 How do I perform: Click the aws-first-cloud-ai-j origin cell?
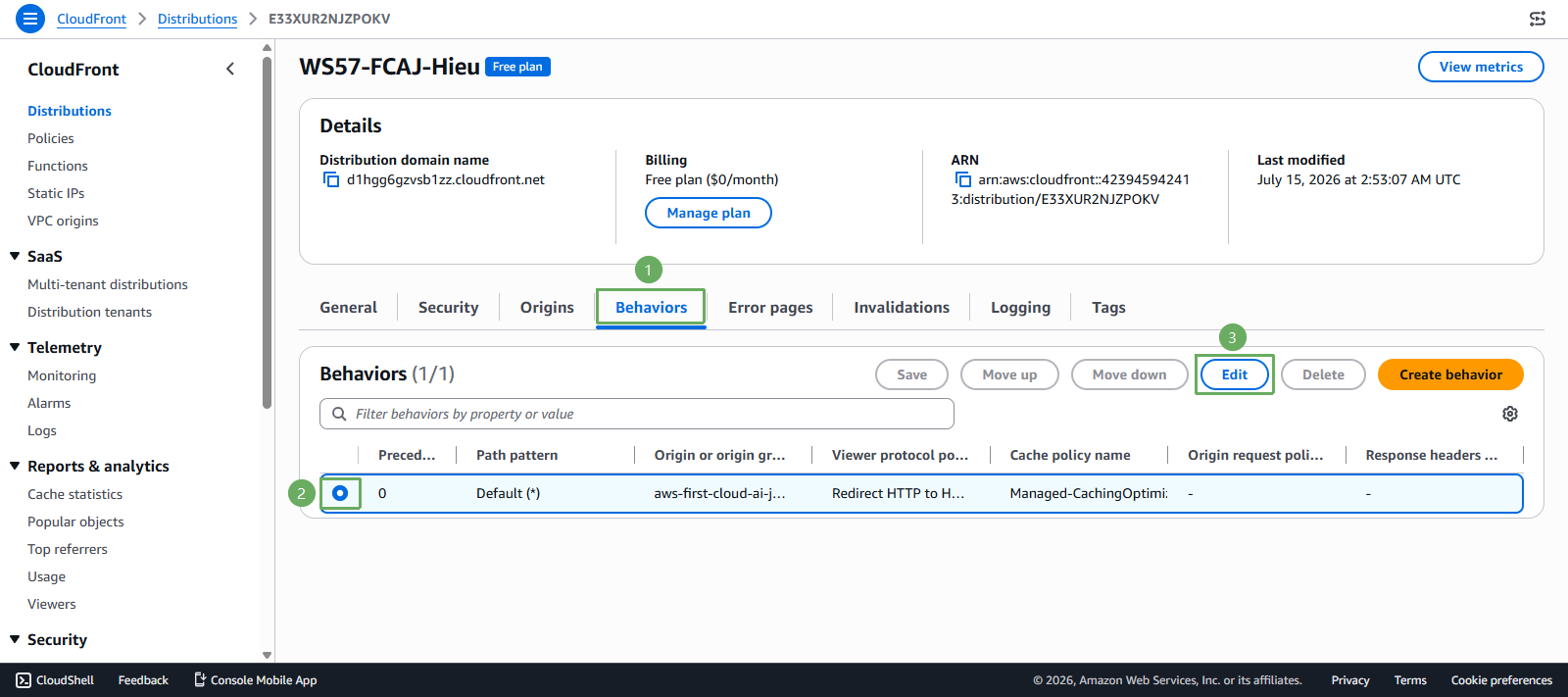point(719,493)
